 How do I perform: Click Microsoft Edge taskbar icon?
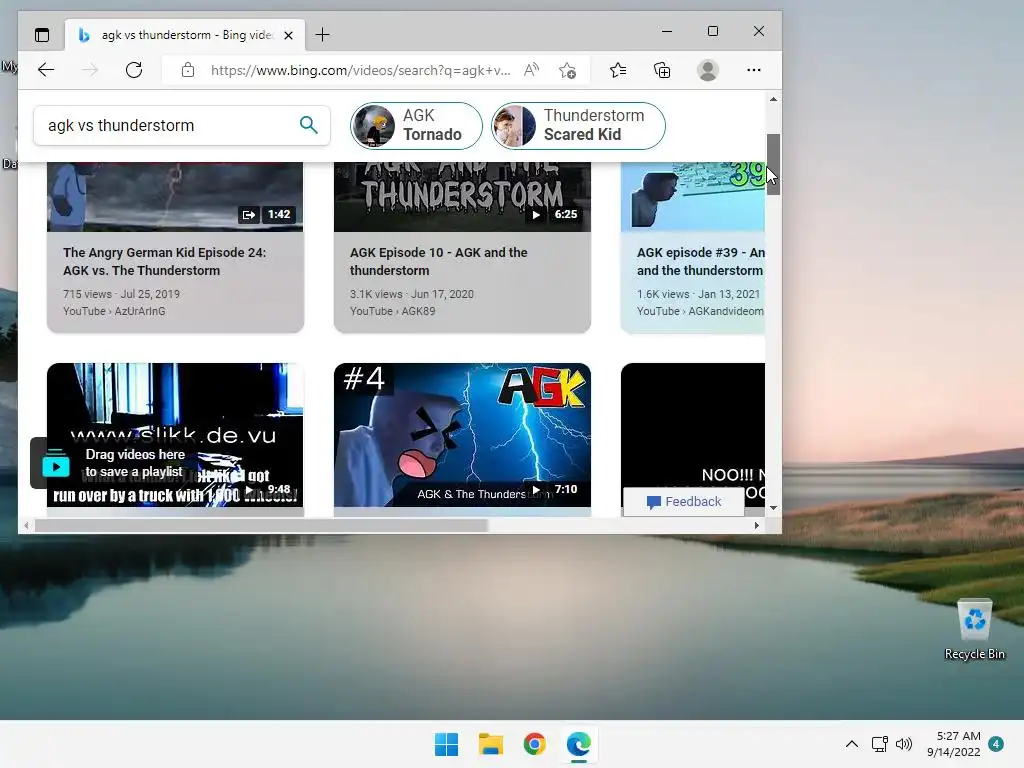tap(579, 744)
